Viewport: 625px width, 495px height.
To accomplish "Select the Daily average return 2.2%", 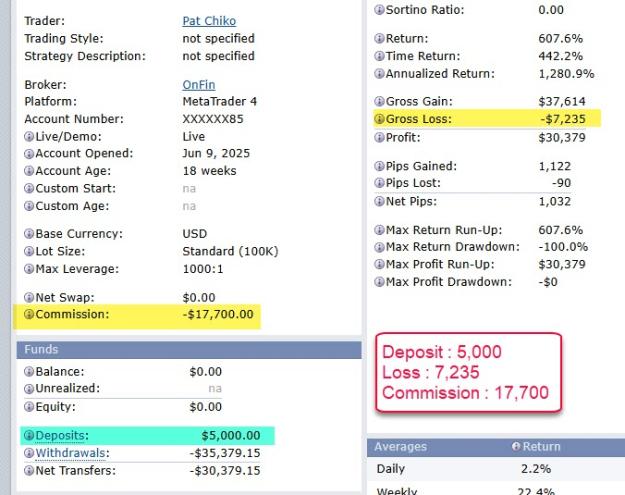I will (x=536, y=469).
